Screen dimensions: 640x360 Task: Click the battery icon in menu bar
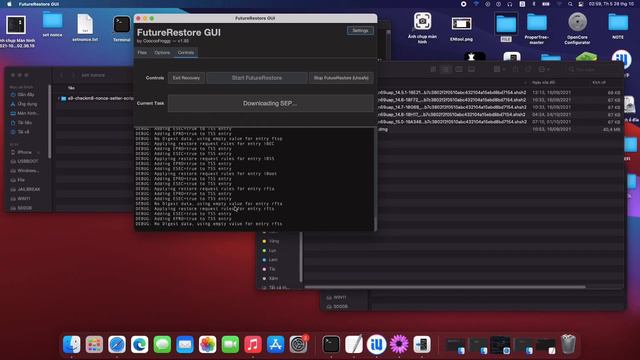click(546, 4)
